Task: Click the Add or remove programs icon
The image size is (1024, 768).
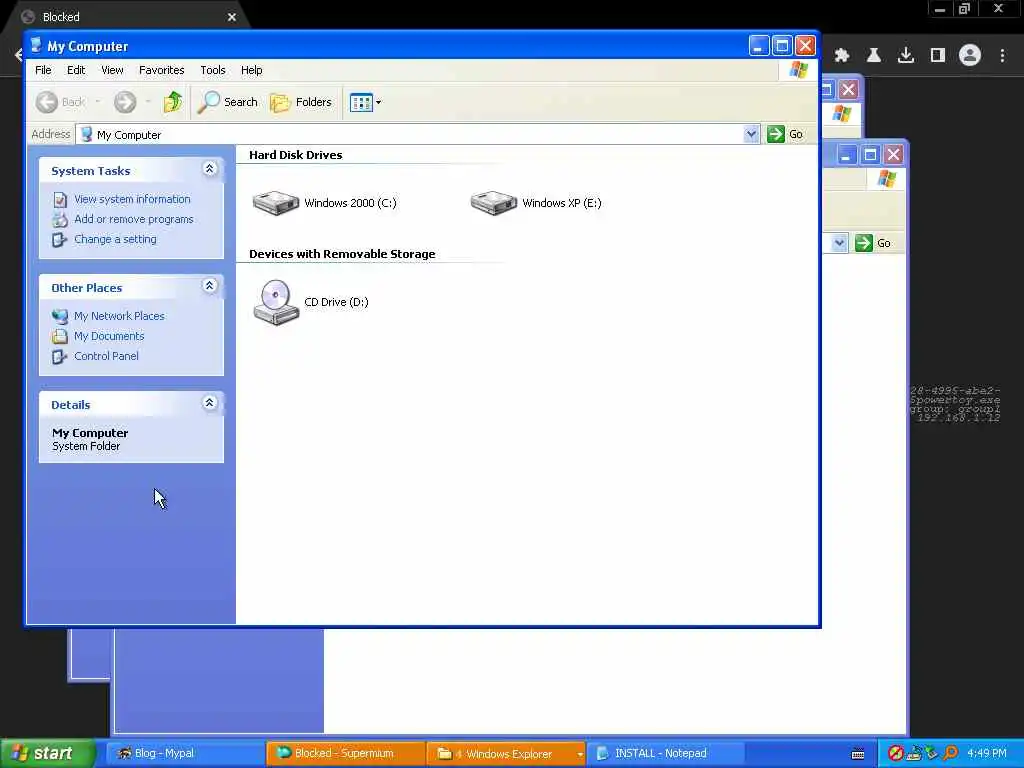Action: click(60, 219)
